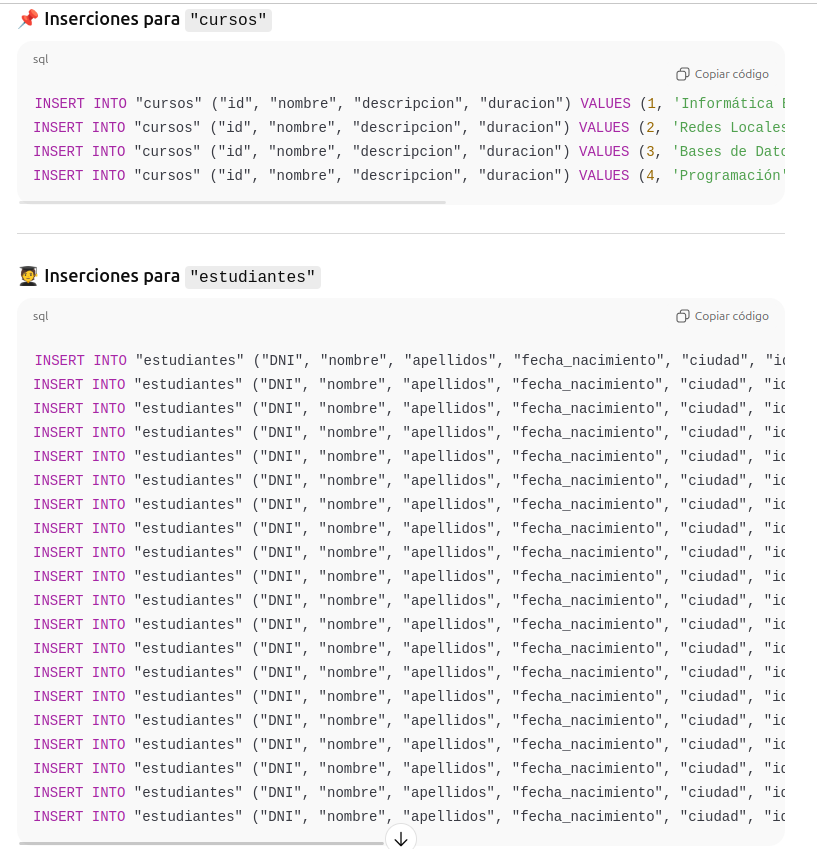Click the 'Bases de Dato' string in the third cursos insert
817x849 pixels.
(x=728, y=151)
